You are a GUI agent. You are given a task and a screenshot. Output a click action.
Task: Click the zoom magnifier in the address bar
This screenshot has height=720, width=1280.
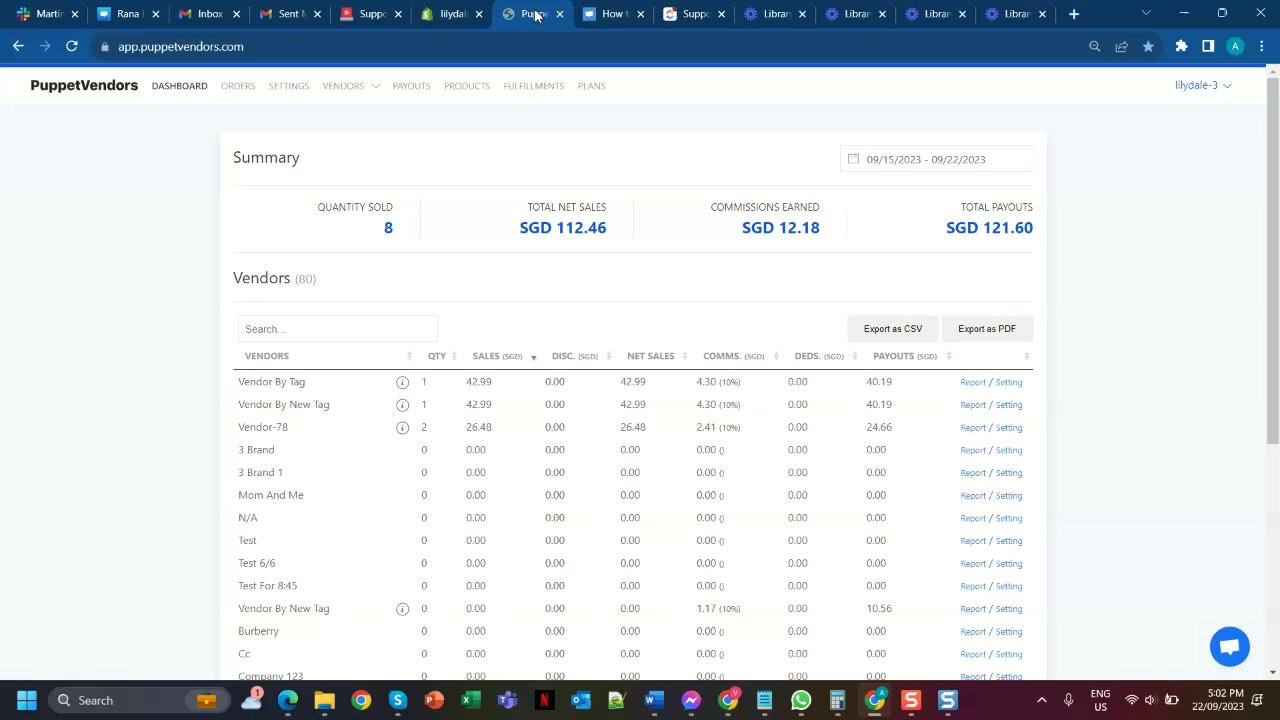tap(1094, 46)
